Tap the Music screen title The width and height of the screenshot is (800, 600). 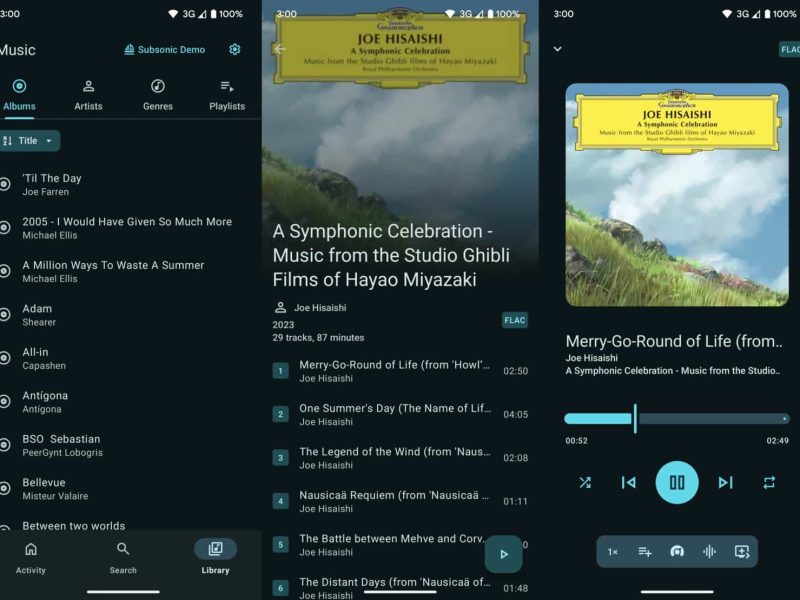18,50
